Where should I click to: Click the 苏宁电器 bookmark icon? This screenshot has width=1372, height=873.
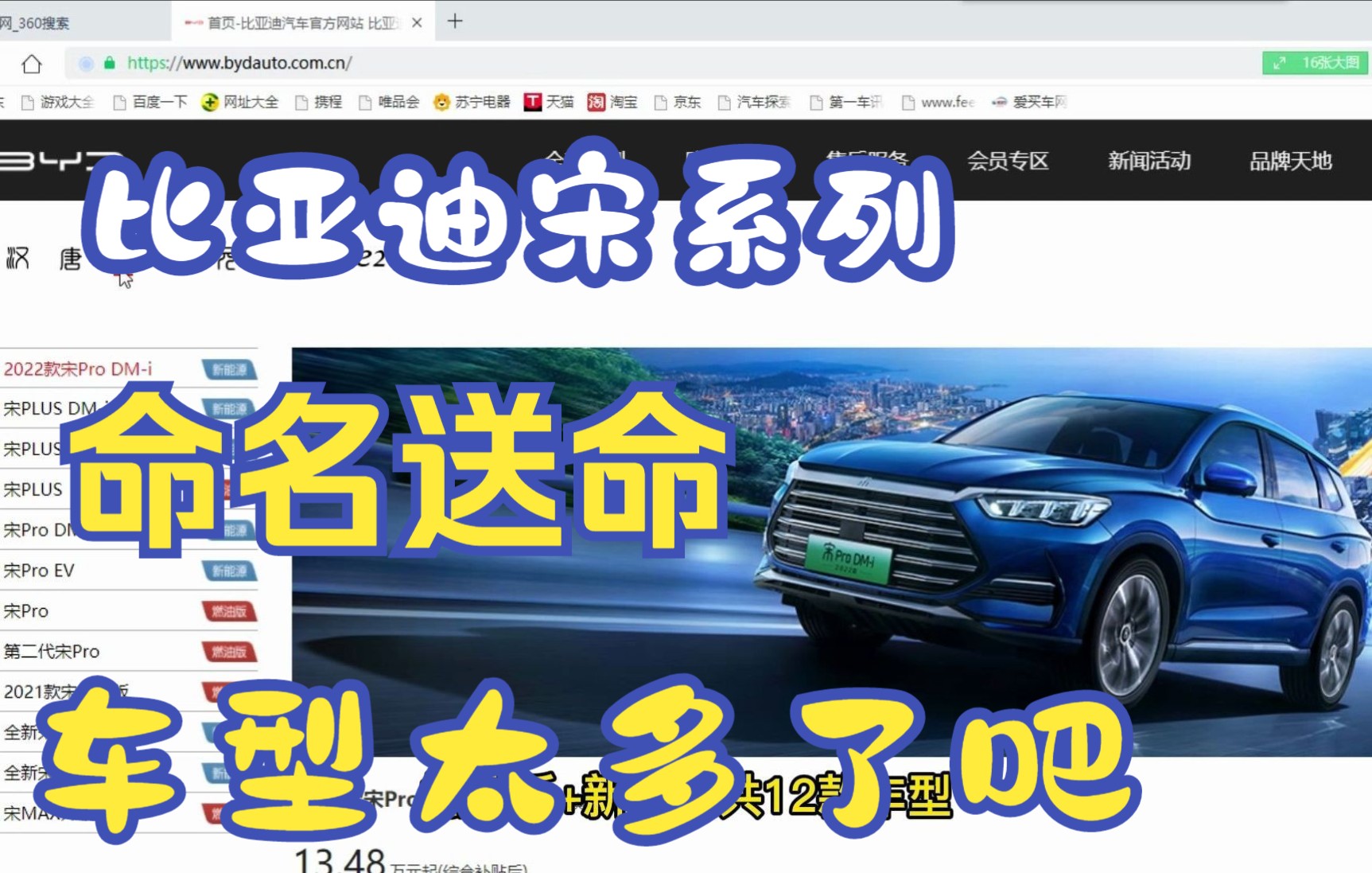[x=441, y=102]
